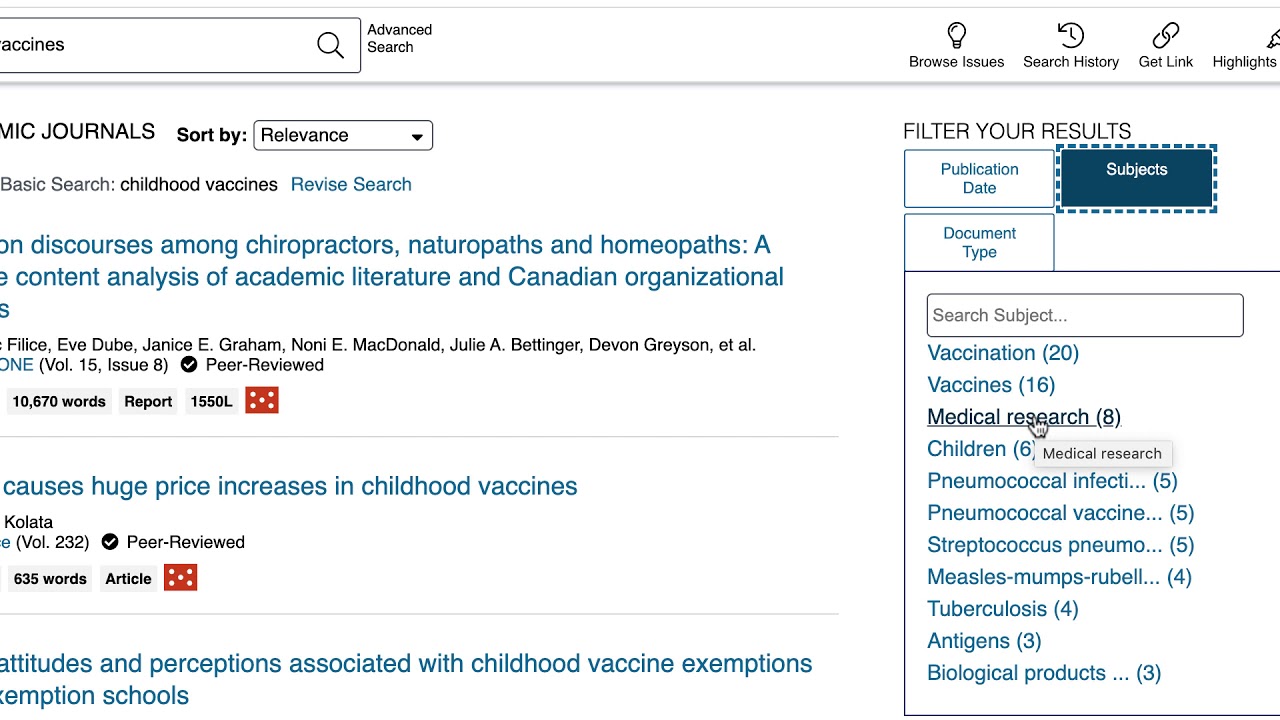
Task: Open Browse Issues lightbulb icon
Action: tap(956, 37)
